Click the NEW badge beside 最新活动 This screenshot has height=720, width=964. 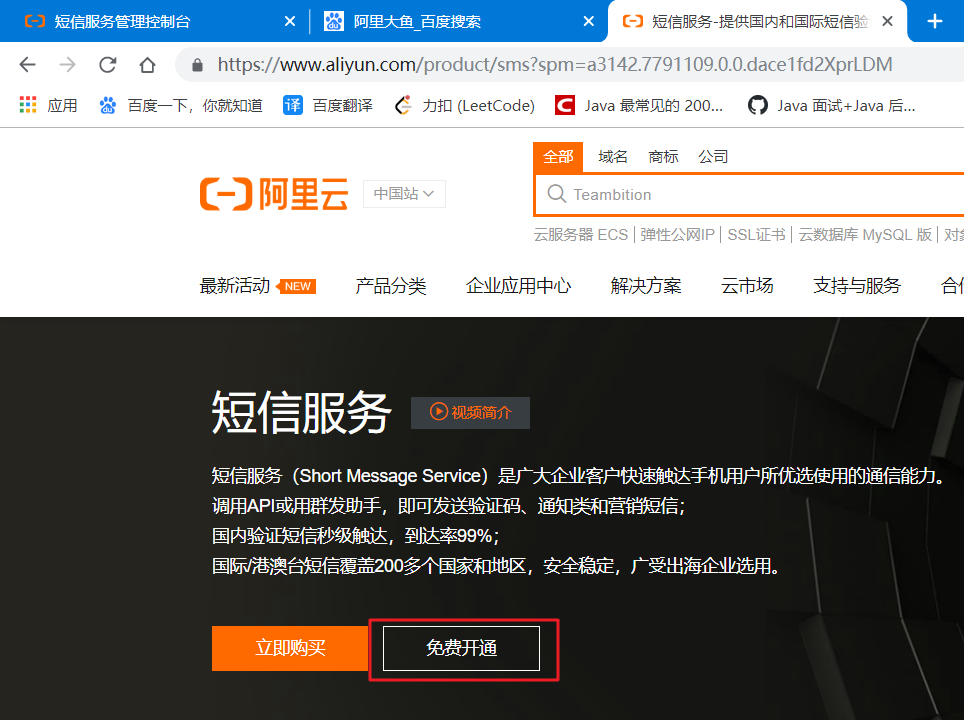tap(296, 287)
